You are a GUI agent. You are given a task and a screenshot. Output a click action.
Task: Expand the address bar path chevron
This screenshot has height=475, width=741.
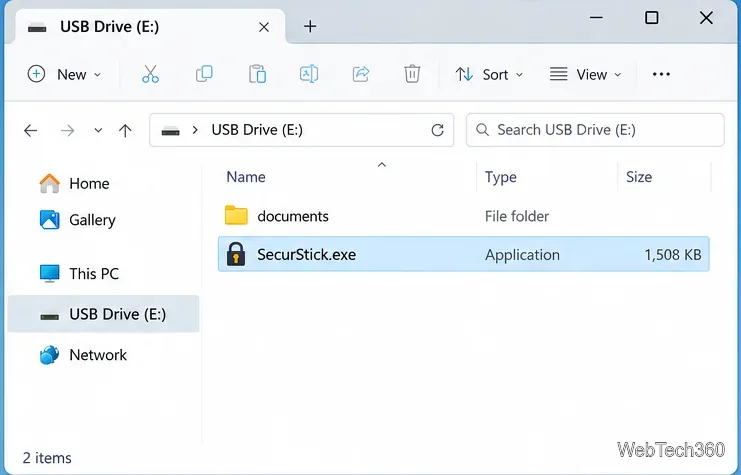coord(195,130)
